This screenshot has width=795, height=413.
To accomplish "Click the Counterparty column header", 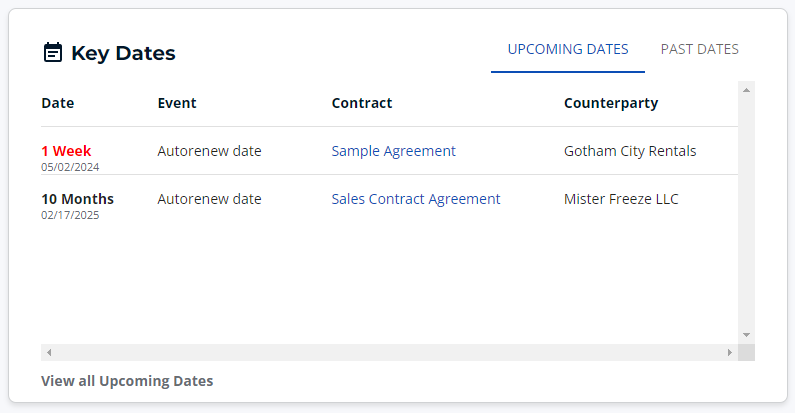I will [611, 103].
